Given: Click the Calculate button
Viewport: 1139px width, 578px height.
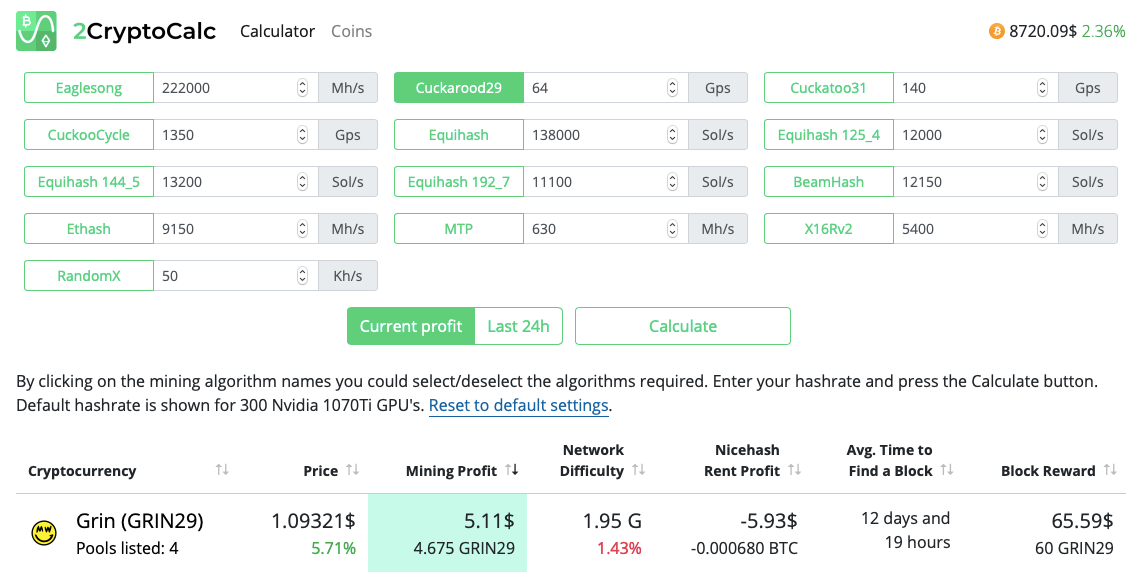Looking at the screenshot, I should coord(683,326).
